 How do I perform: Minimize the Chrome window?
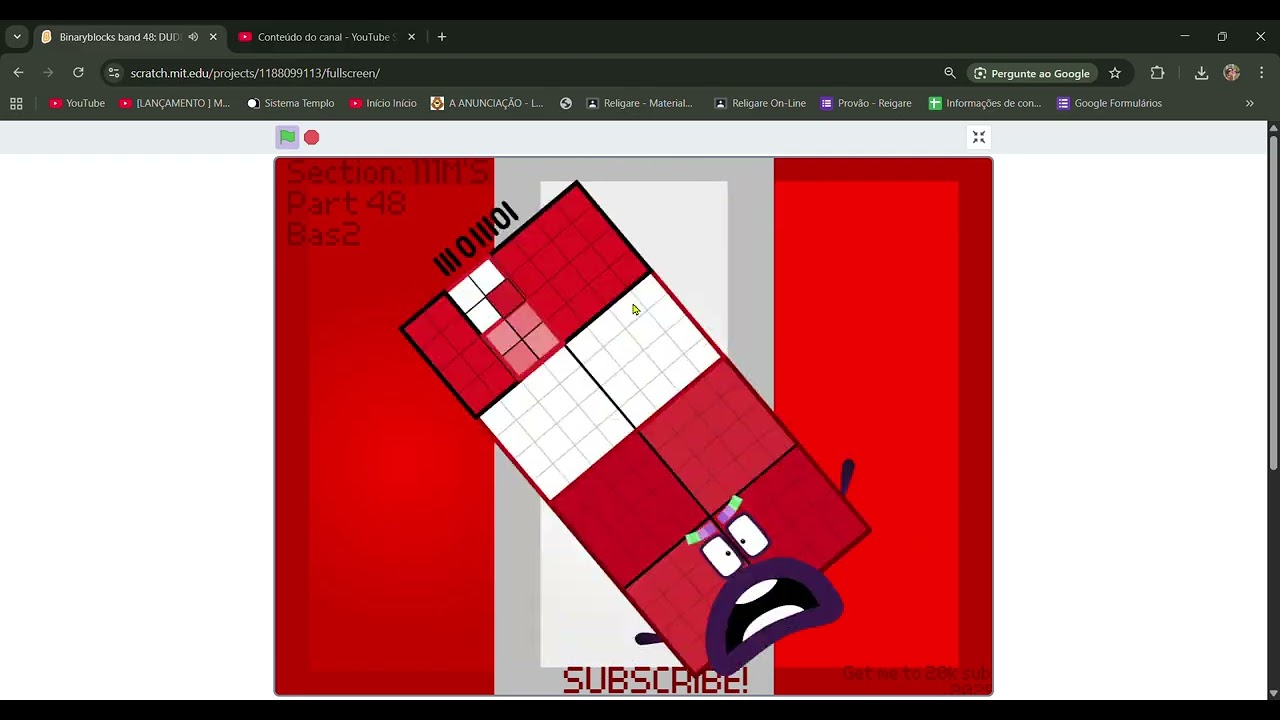1185,37
